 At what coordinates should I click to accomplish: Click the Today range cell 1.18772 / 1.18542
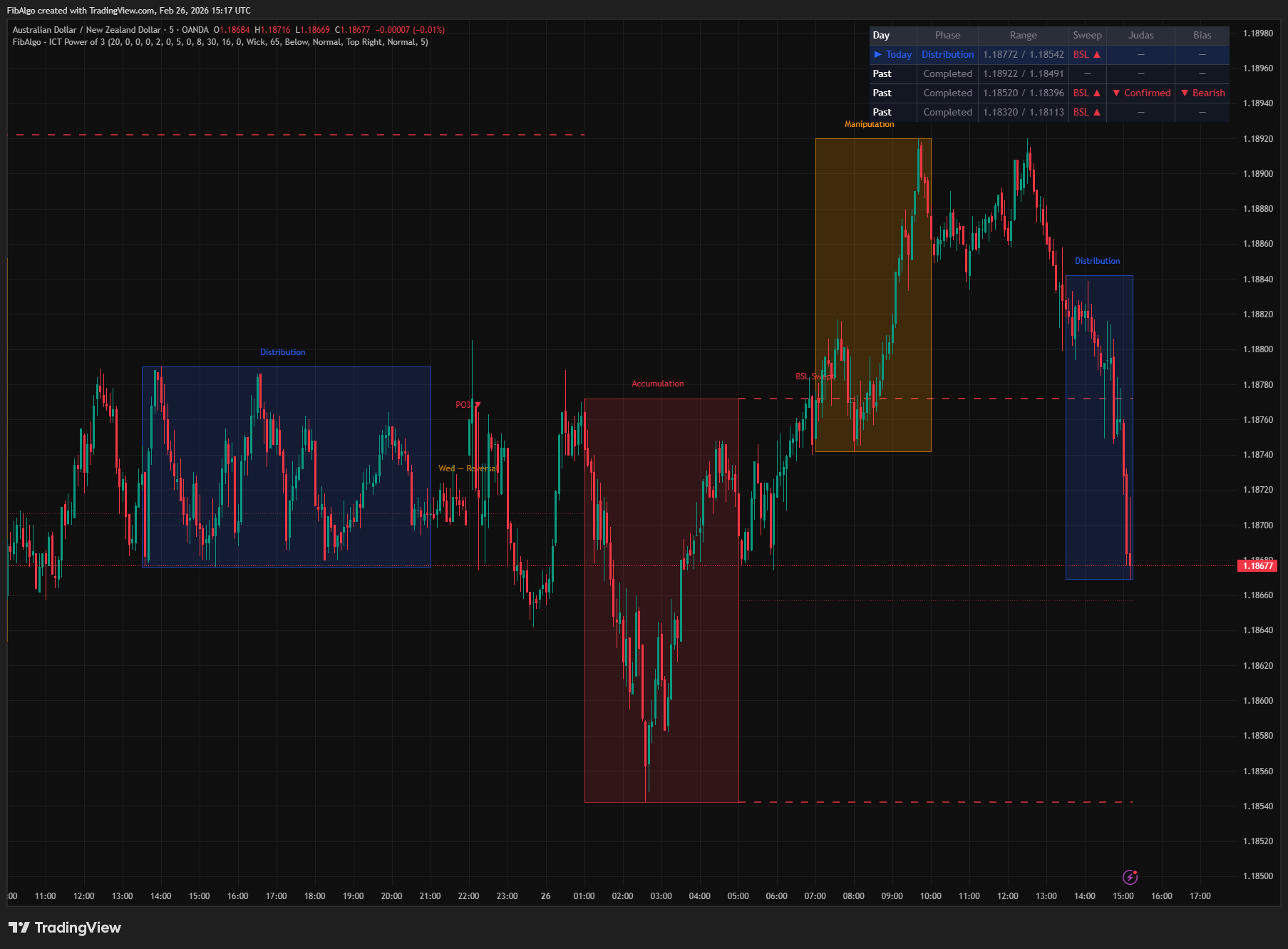1023,54
